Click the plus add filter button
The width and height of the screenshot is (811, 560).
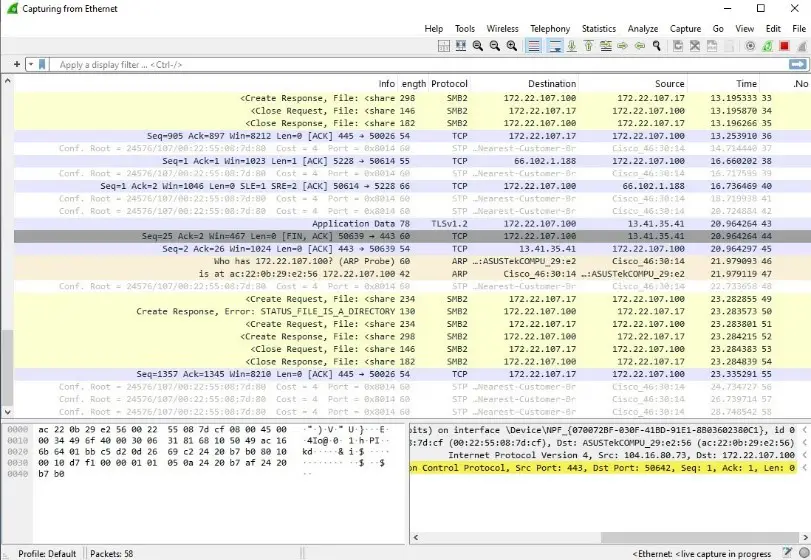pyautogui.click(x=16, y=64)
